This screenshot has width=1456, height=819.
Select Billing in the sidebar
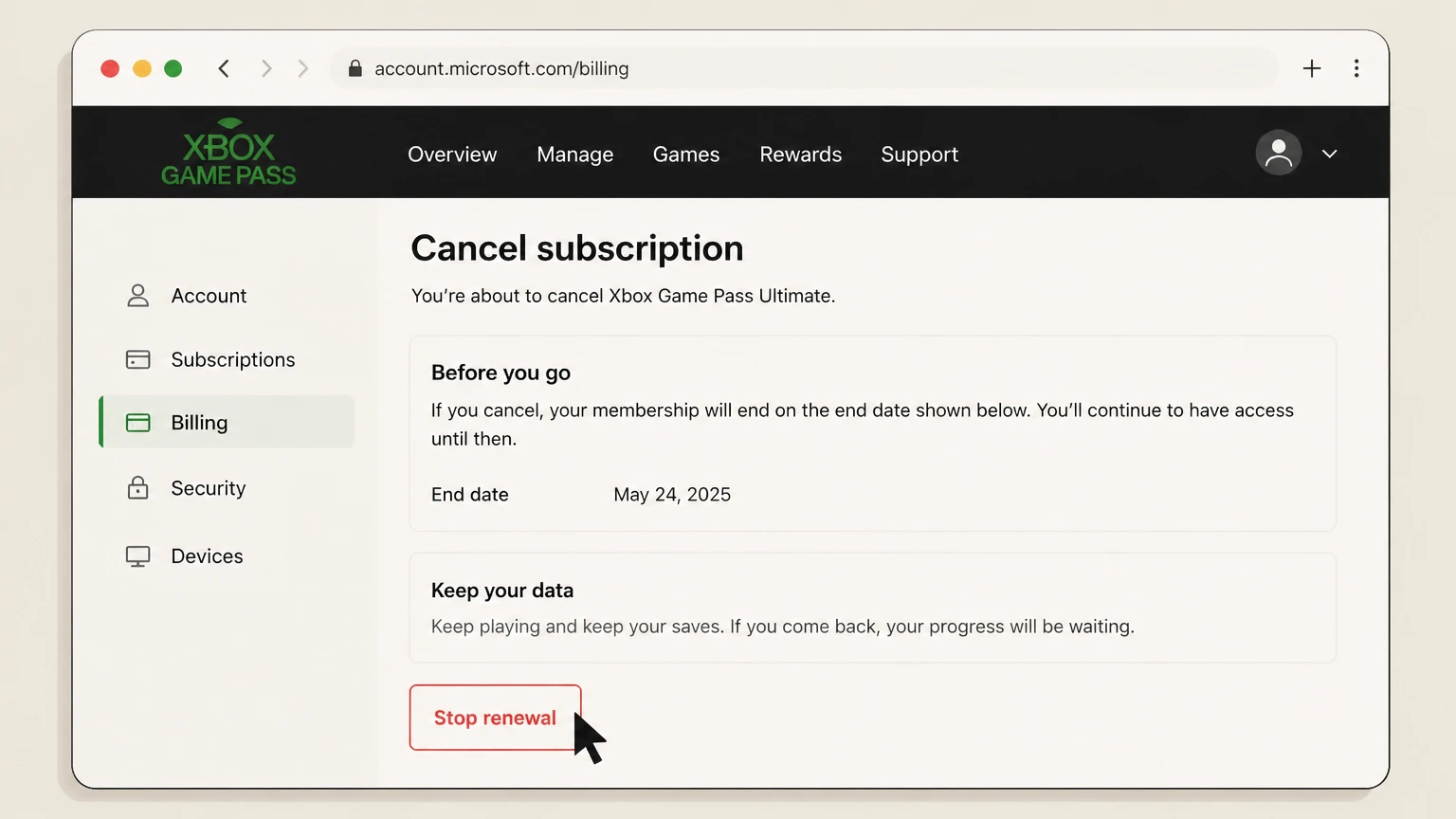[227, 422]
